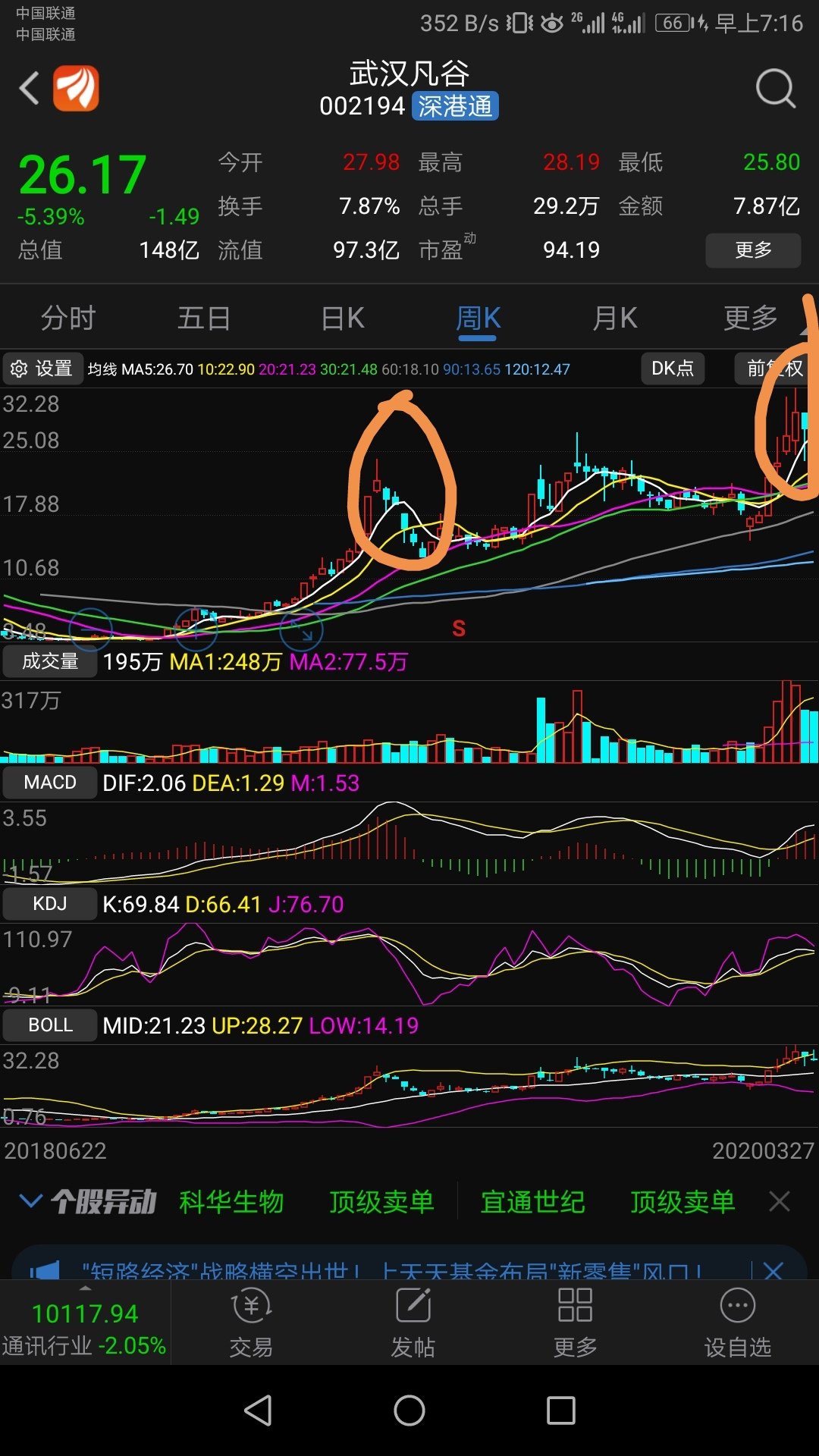Tap the orange Eastmoney app logo

click(76, 89)
